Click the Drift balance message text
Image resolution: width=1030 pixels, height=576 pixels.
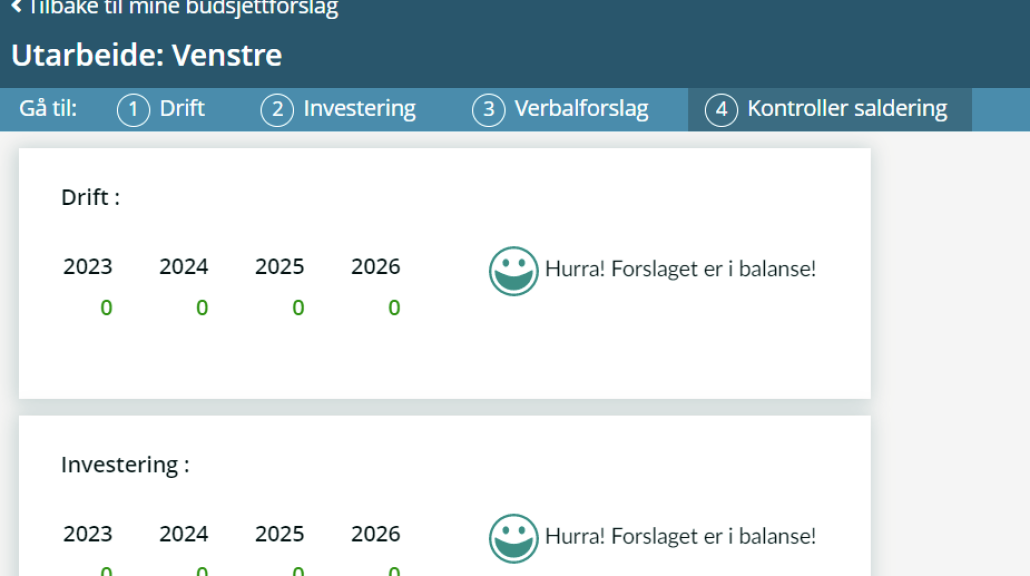(x=681, y=269)
